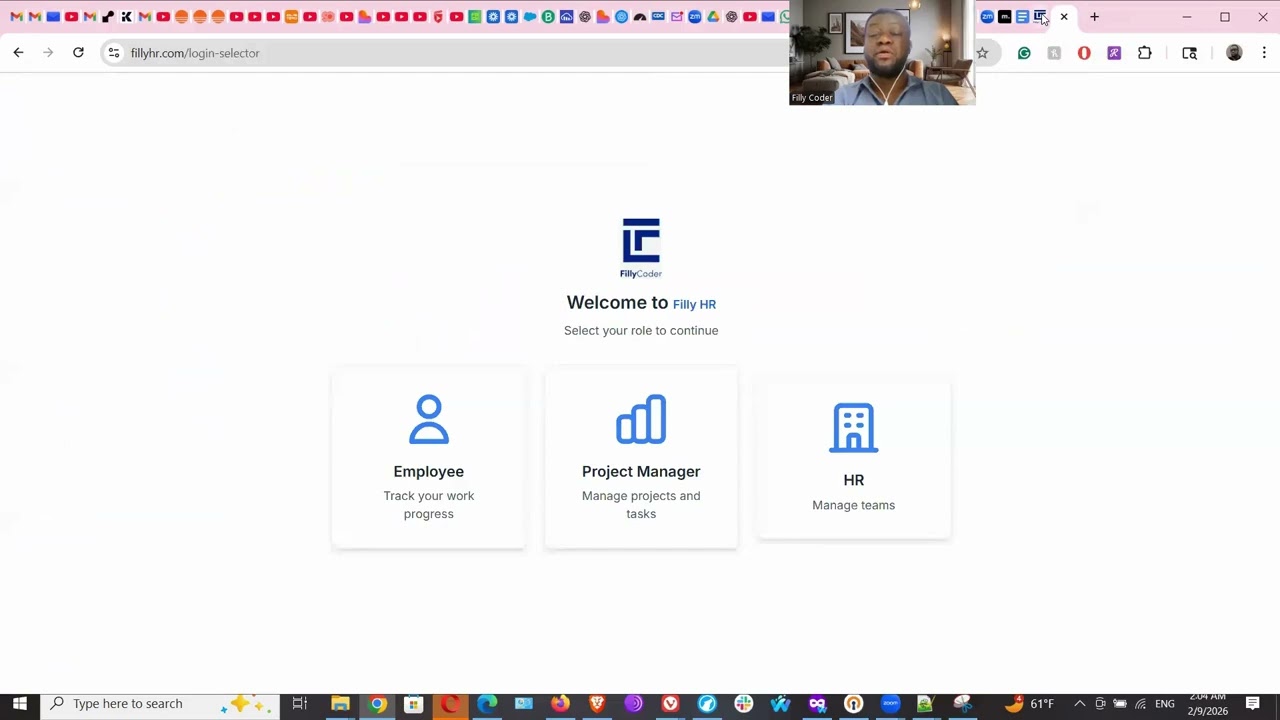The width and height of the screenshot is (1280, 720).
Task: Open the Extensions puzzle menu
Action: pos(1145,53)
